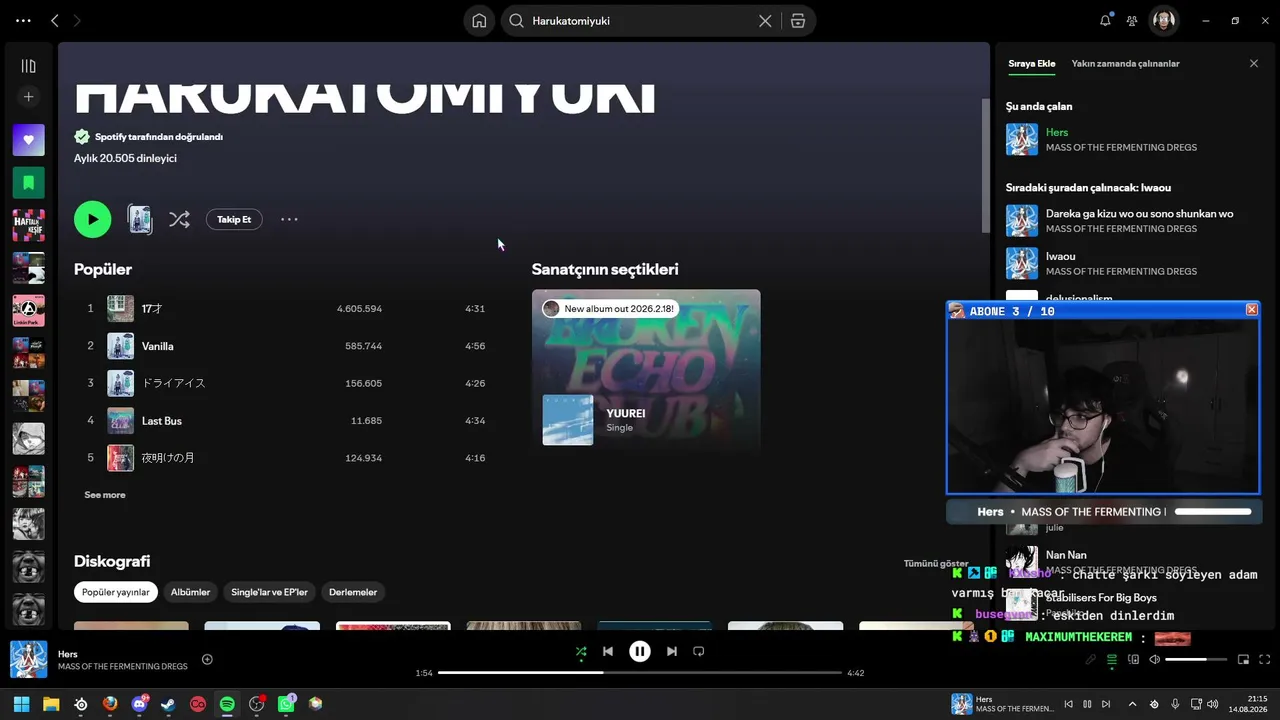Open the Friend Activity icon
Screen dimensions: 1280x720
[x=1132, y=21]
